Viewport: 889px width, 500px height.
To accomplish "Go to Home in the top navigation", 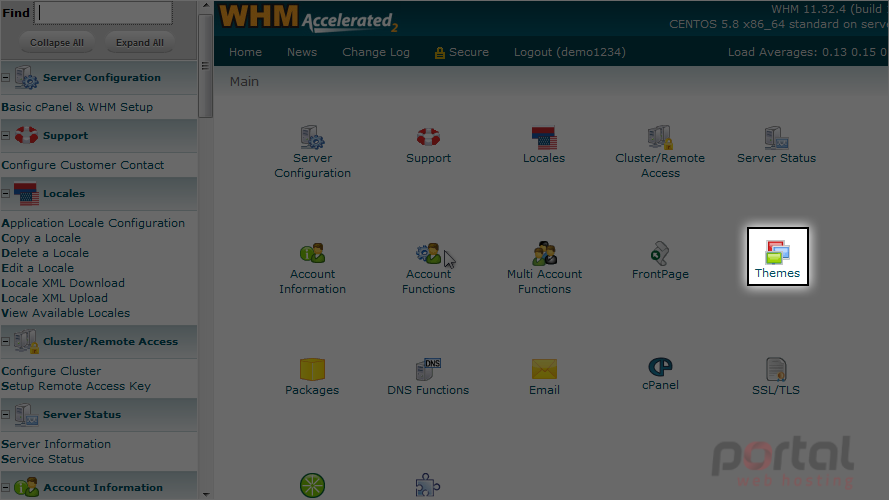I will (245, 52).
